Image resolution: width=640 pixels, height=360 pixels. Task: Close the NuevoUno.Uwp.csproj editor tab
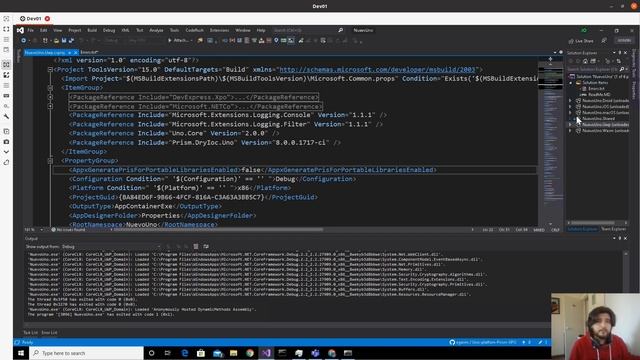[76, 53]
